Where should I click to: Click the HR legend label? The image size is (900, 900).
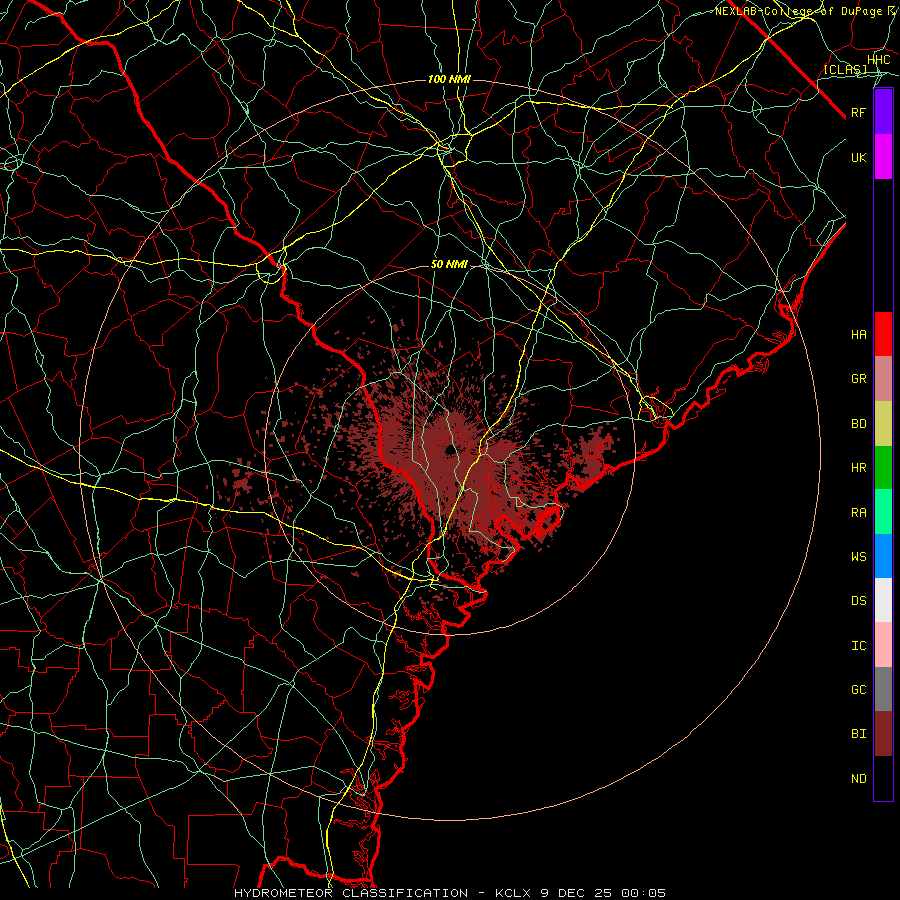coord(858,468)
